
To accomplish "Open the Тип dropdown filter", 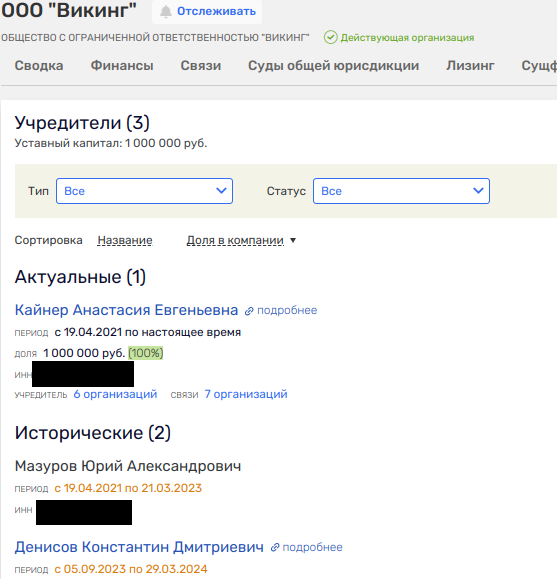I will [x=144, y=191].
